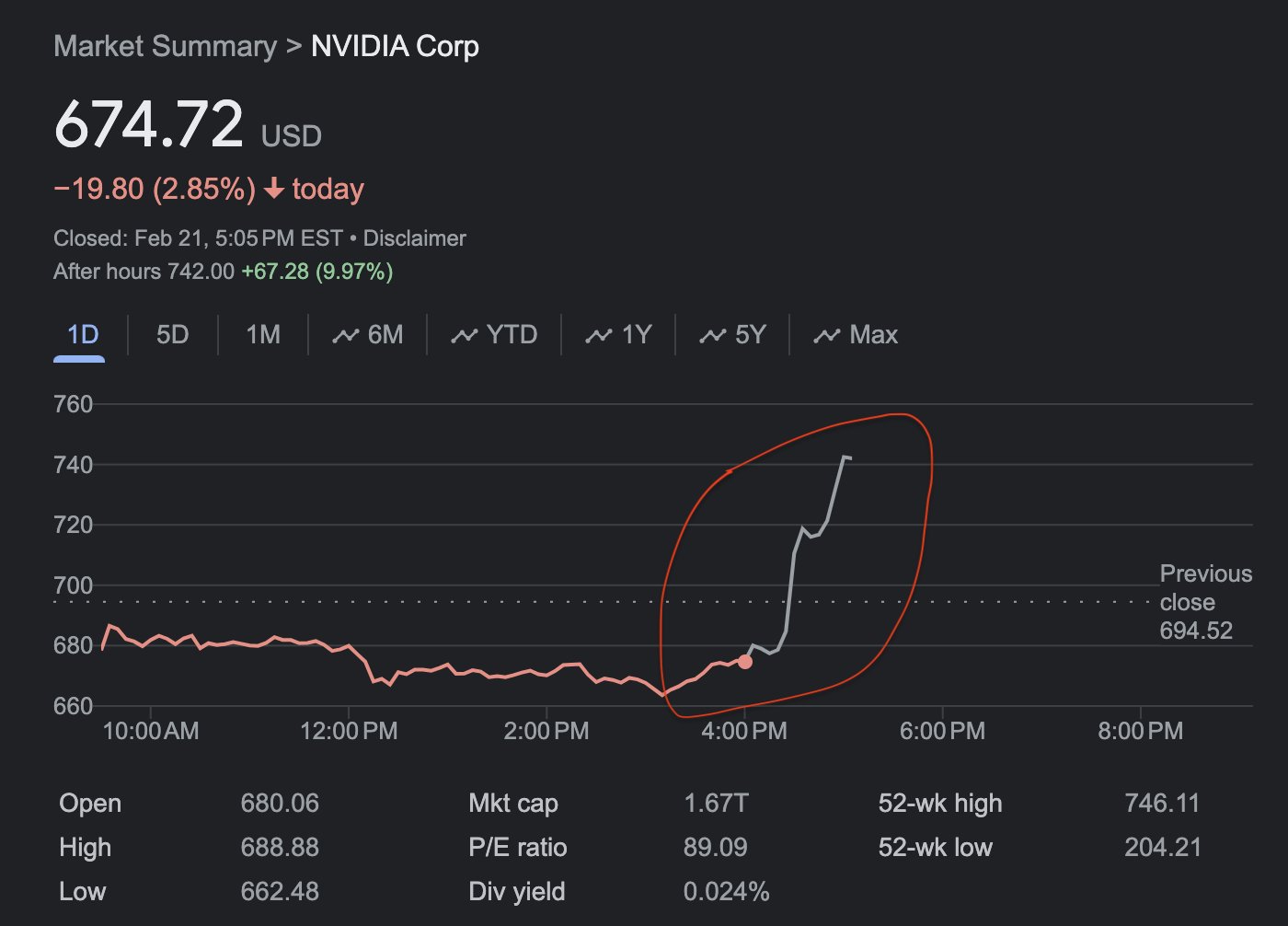Click the 4:00 PM axis label
This screenshot has height=926, width=1288.
(x=744, y=731)
